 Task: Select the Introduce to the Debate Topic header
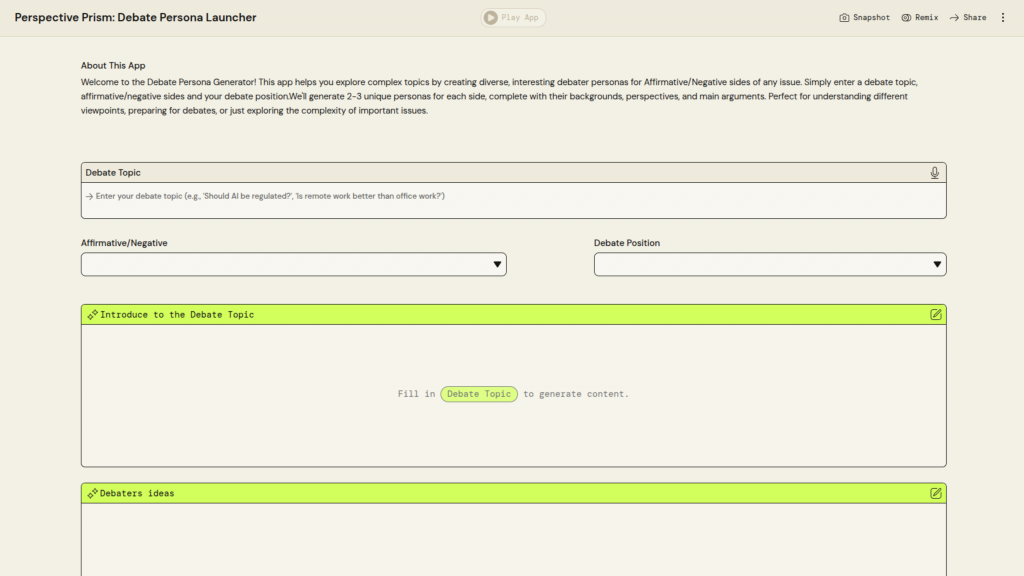click(x=177, y=314)
